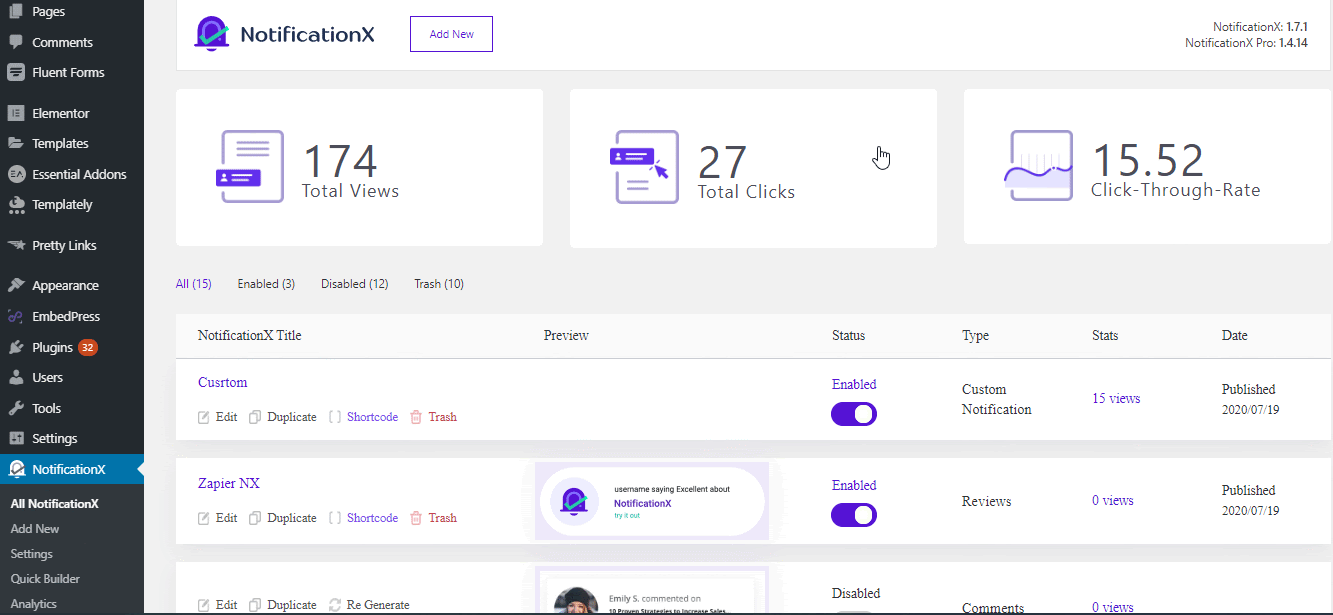Click the Trash bin icon for Zapier NX
This screenshot has width=1333, height=615.
click(416, 518)
